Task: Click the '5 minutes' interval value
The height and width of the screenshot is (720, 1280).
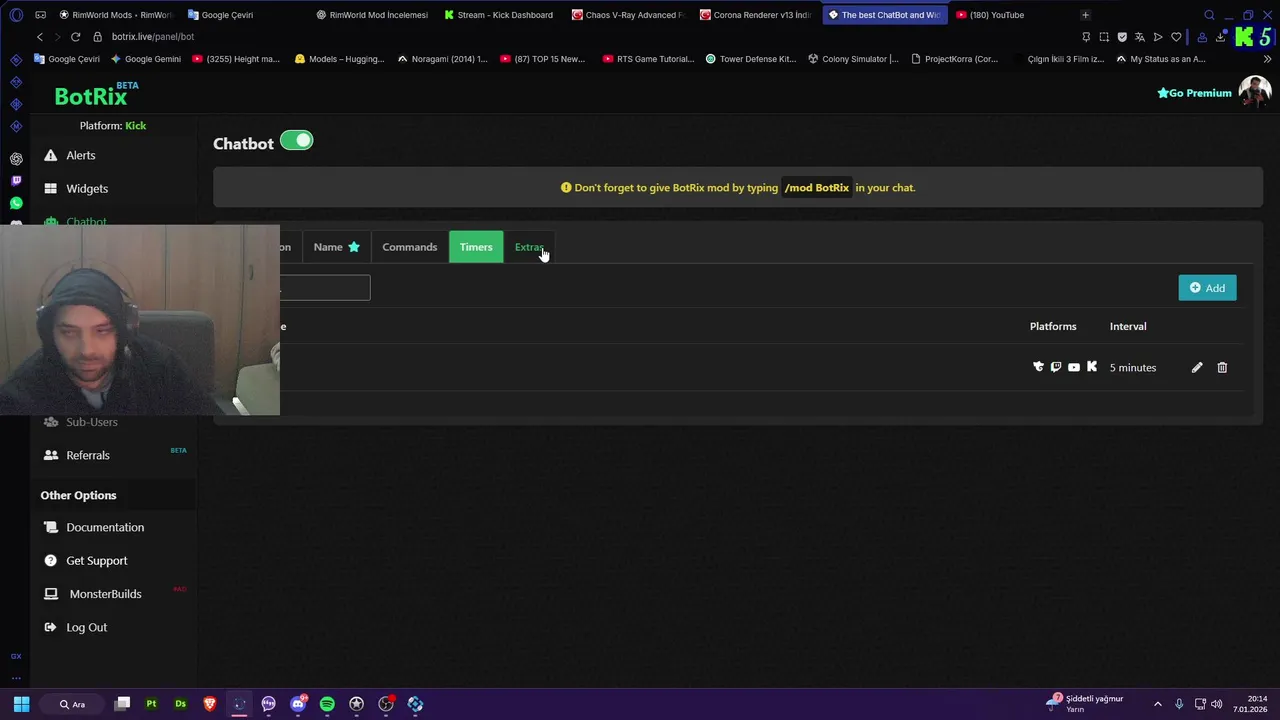Action: [x=1133, y=368]
